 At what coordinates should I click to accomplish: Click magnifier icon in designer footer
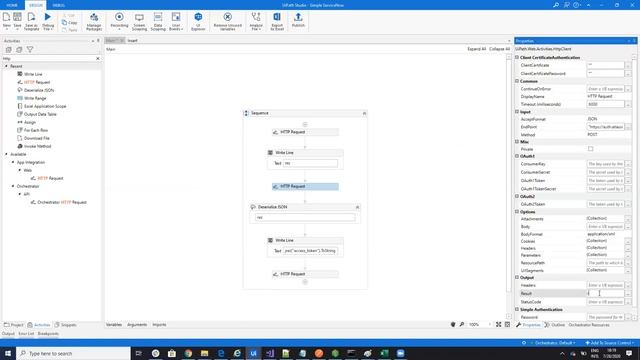pyautogui.click(x=462, y=324)
